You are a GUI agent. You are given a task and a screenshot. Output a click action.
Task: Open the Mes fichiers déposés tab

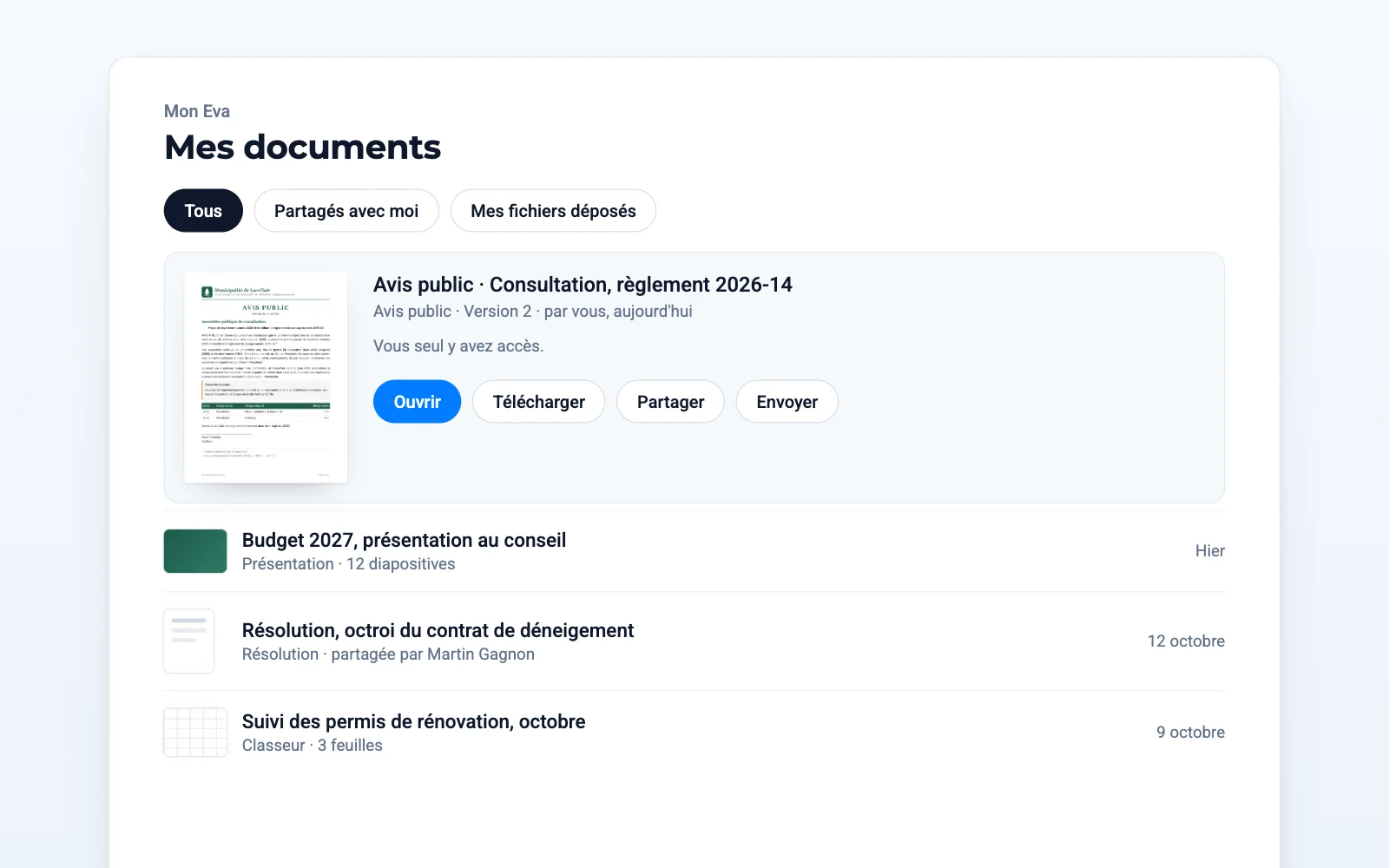553,211
